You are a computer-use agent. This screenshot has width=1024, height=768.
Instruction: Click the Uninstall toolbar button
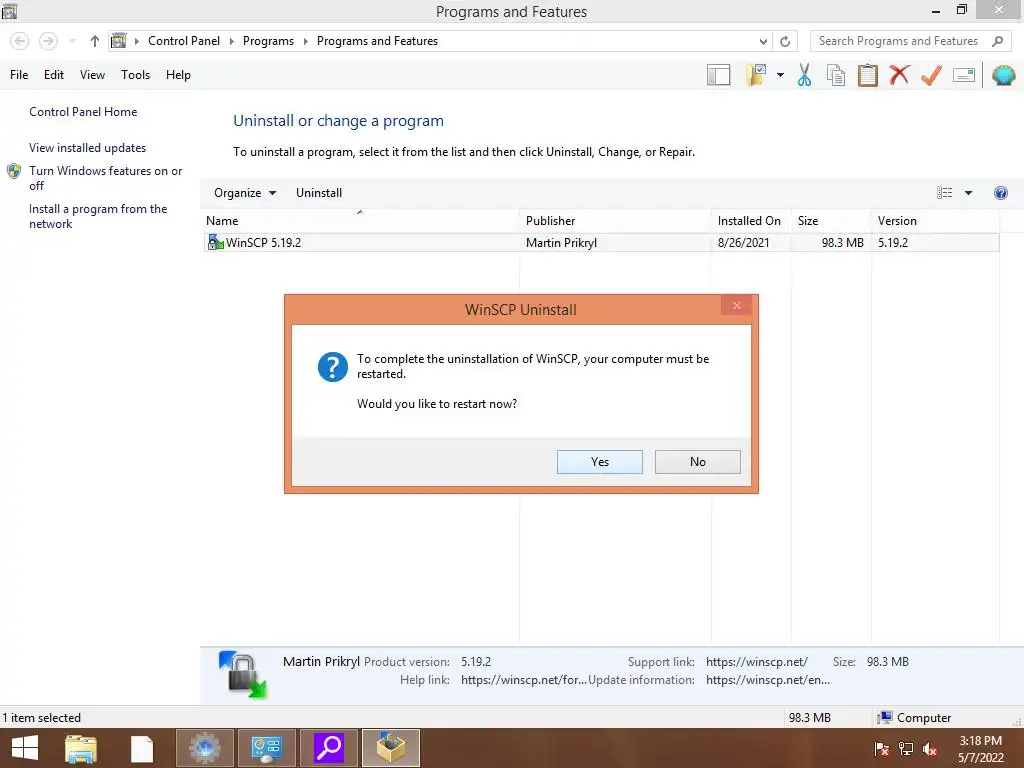[x=319, y=193]
